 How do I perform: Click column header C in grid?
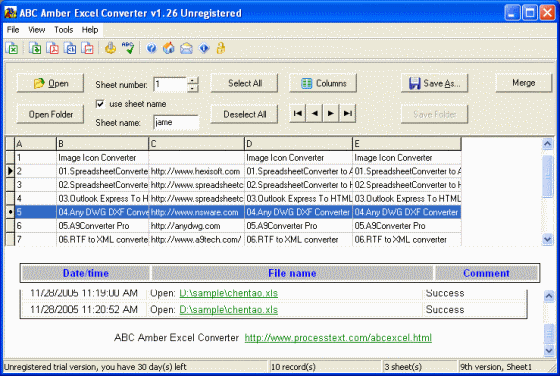tap(196, 144)
